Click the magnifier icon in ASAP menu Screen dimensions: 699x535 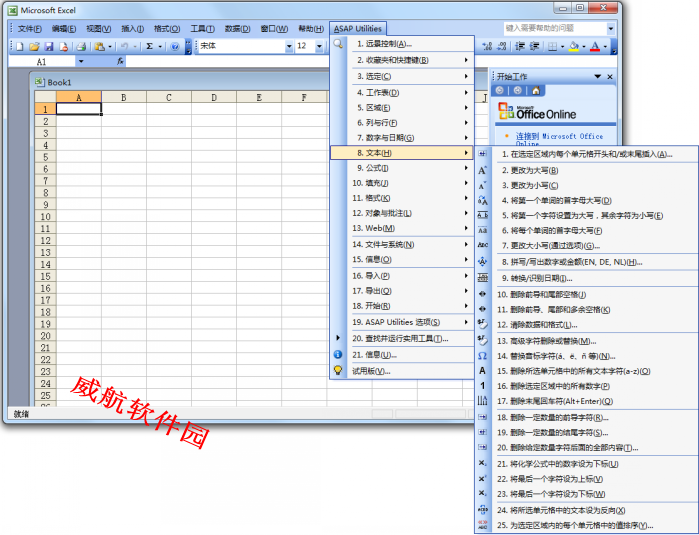tap(338, 44)
